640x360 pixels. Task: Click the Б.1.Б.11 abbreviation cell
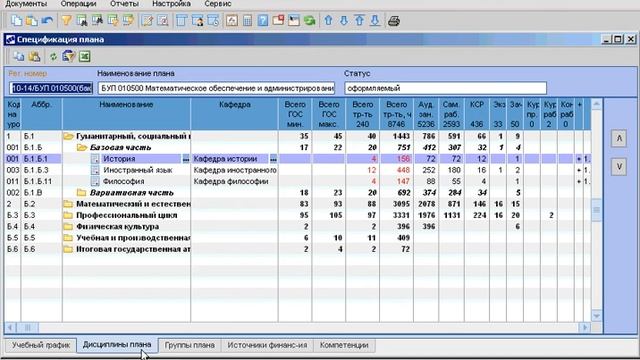tap(42, 181)
